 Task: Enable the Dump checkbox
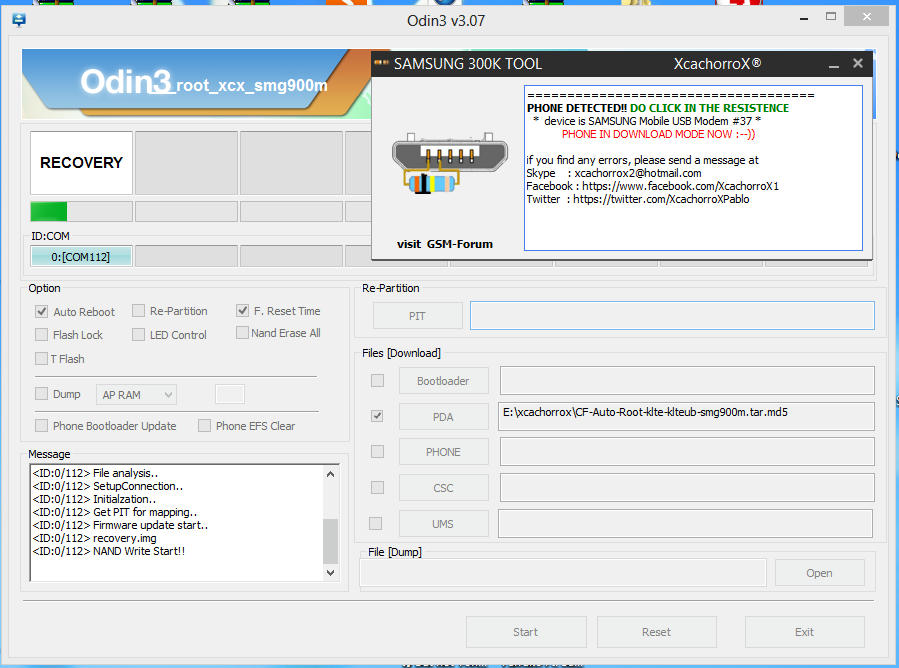41,393
